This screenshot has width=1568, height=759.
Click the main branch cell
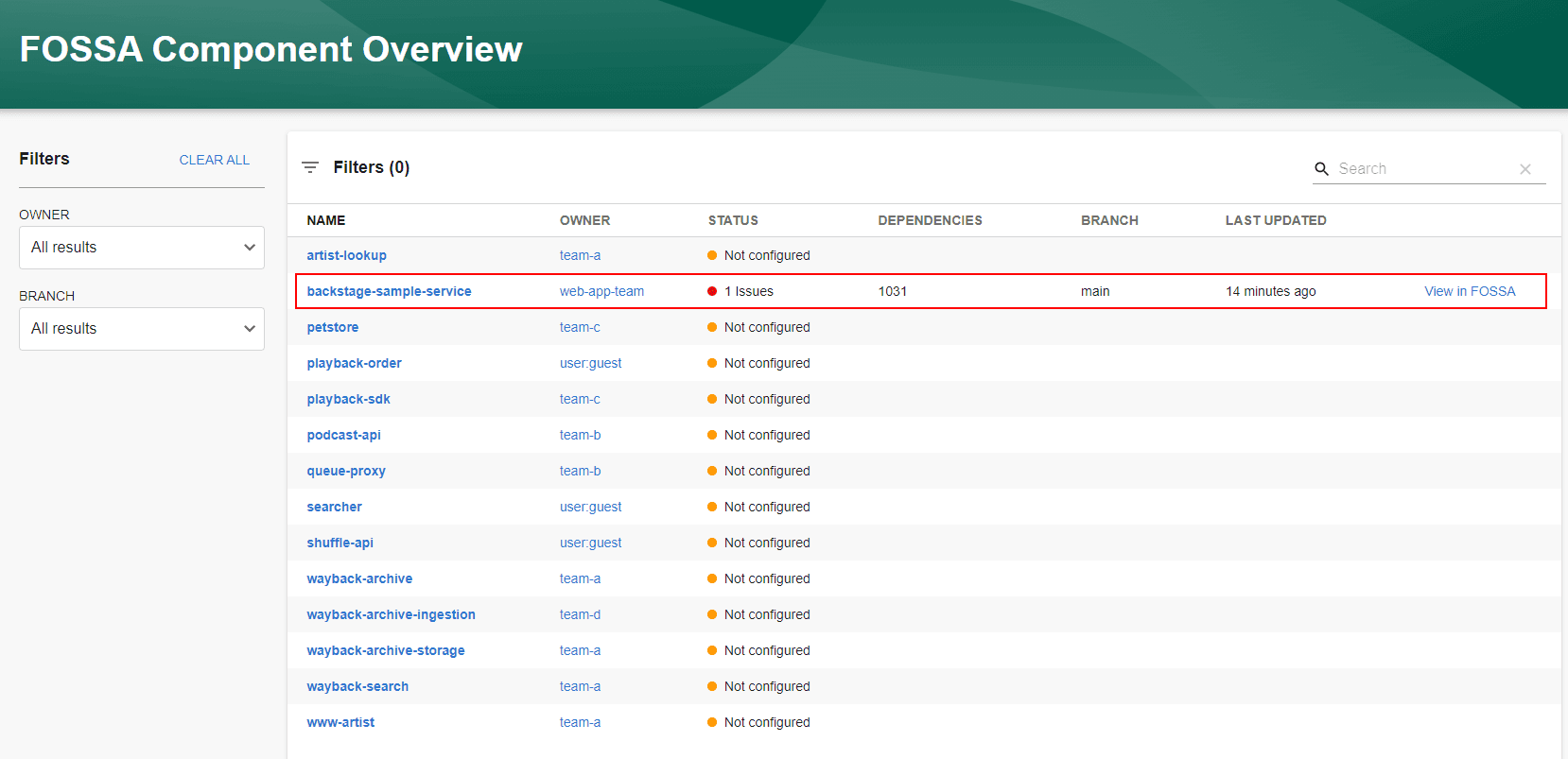pos(1095,291)
